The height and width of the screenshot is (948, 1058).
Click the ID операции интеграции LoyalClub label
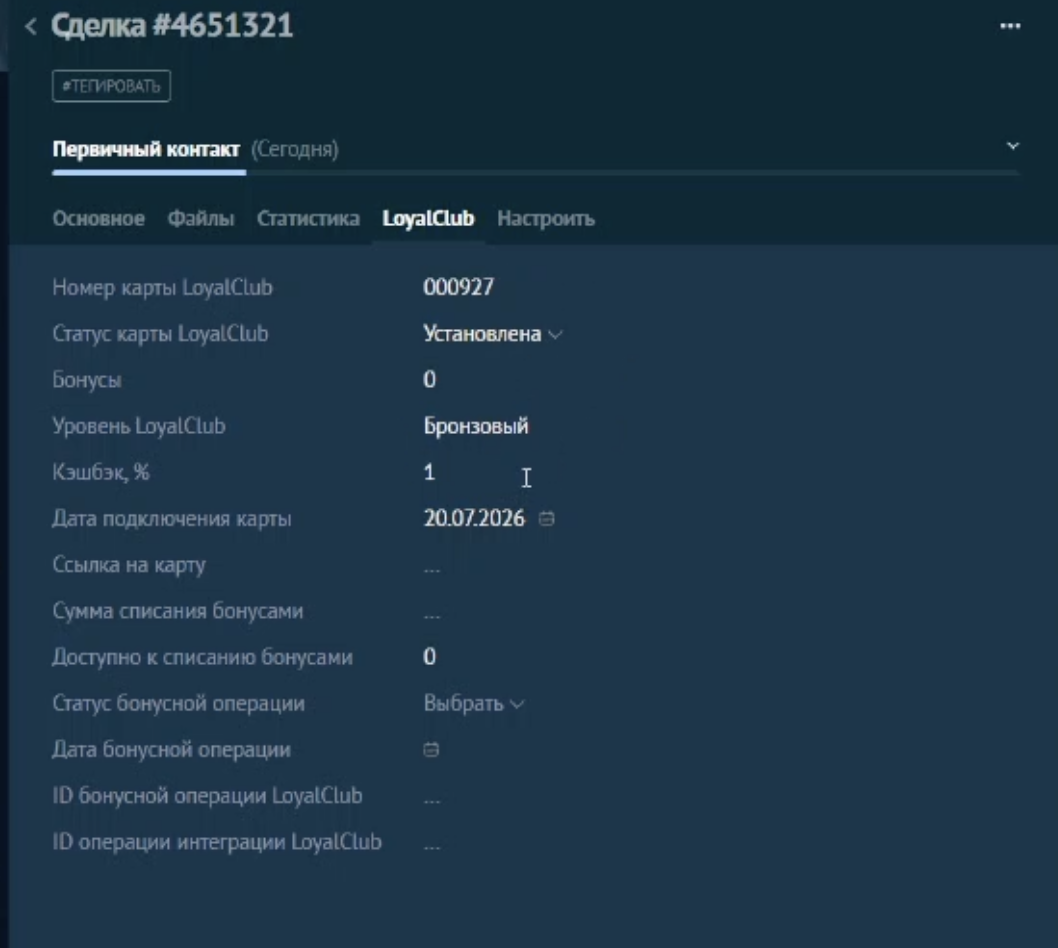(x=217, y=842)
